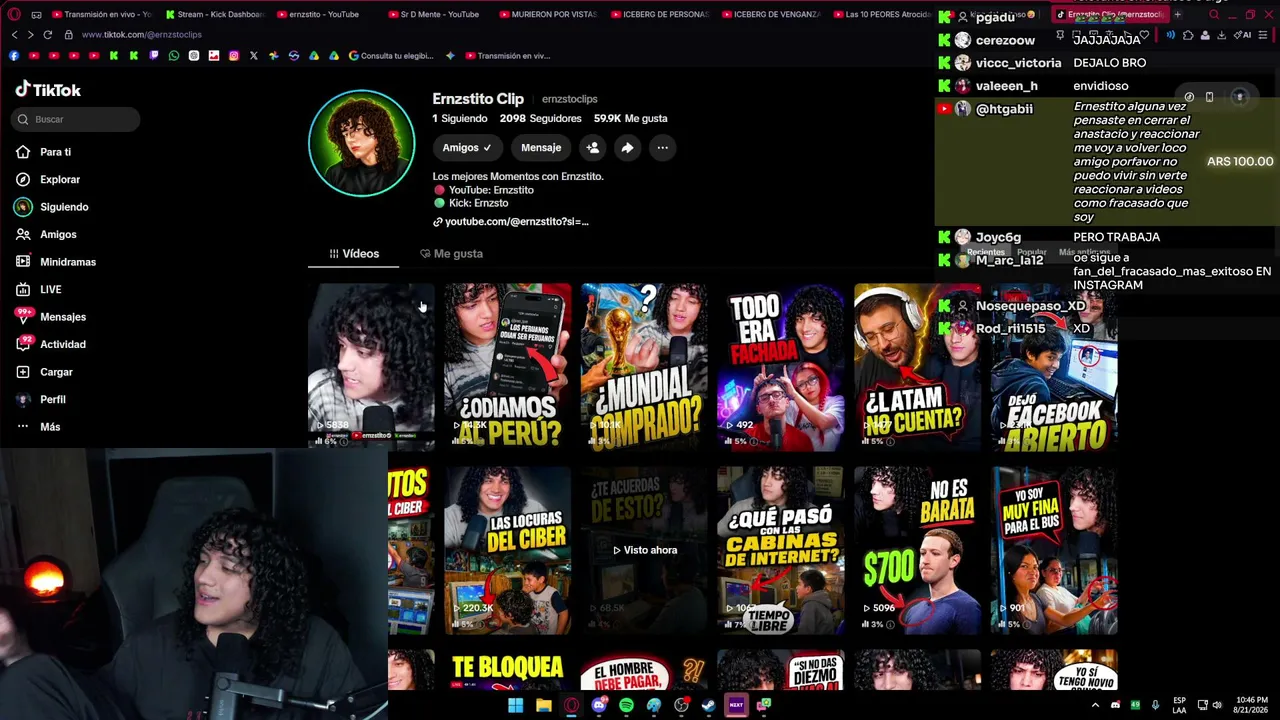The image size is (1280, 720).
Task: Switch to Me gusta tab on profile
Action: (451, 254)
